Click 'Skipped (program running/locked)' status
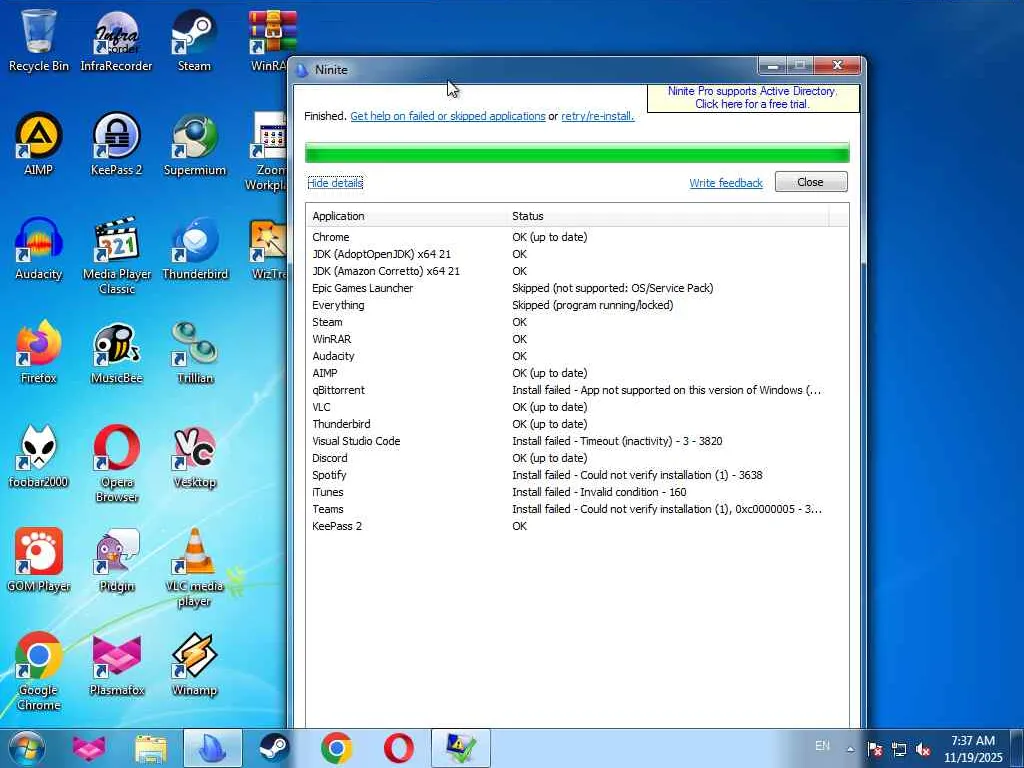The image size is (1024, 768). point(592,305)
